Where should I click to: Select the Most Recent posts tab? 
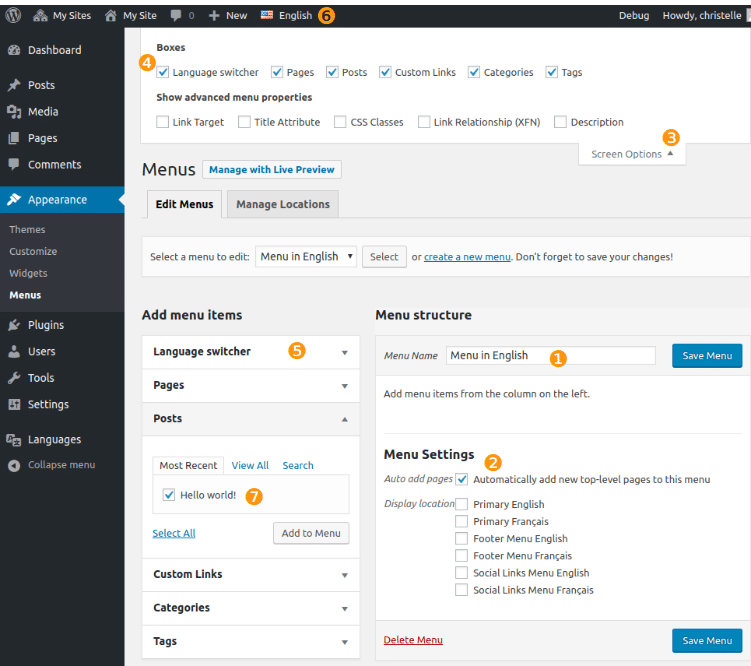click(188, 465)
